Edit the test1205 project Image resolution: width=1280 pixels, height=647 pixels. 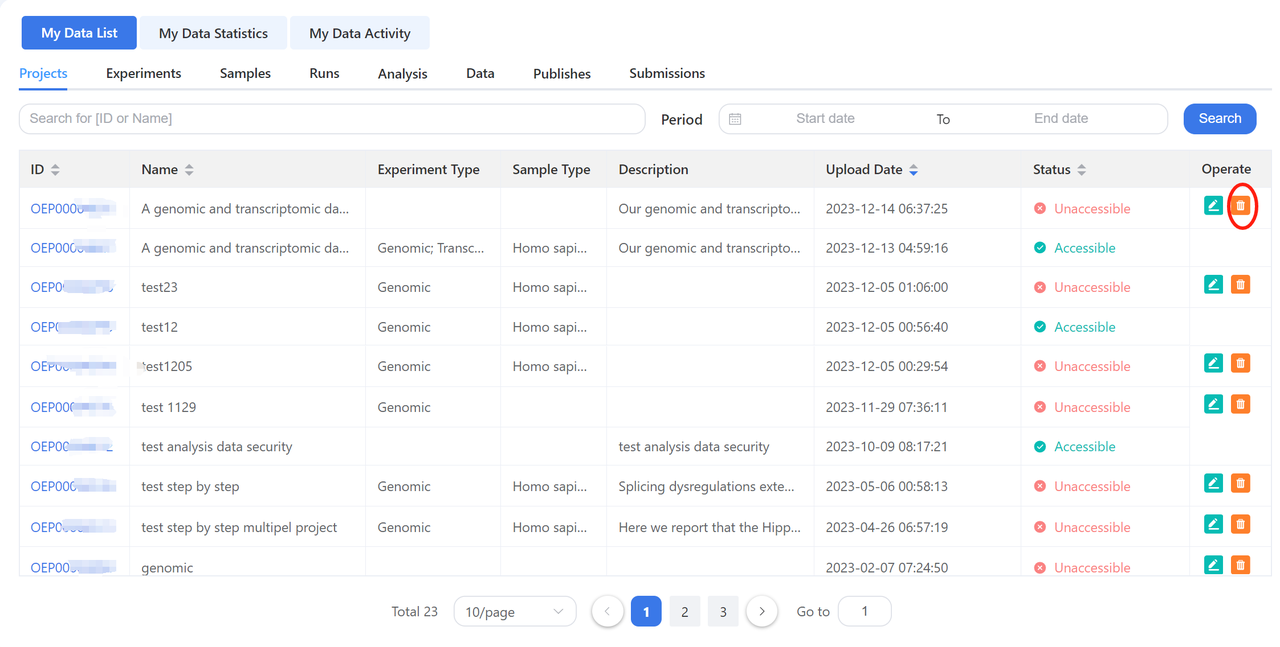(x=1213, y=363)
